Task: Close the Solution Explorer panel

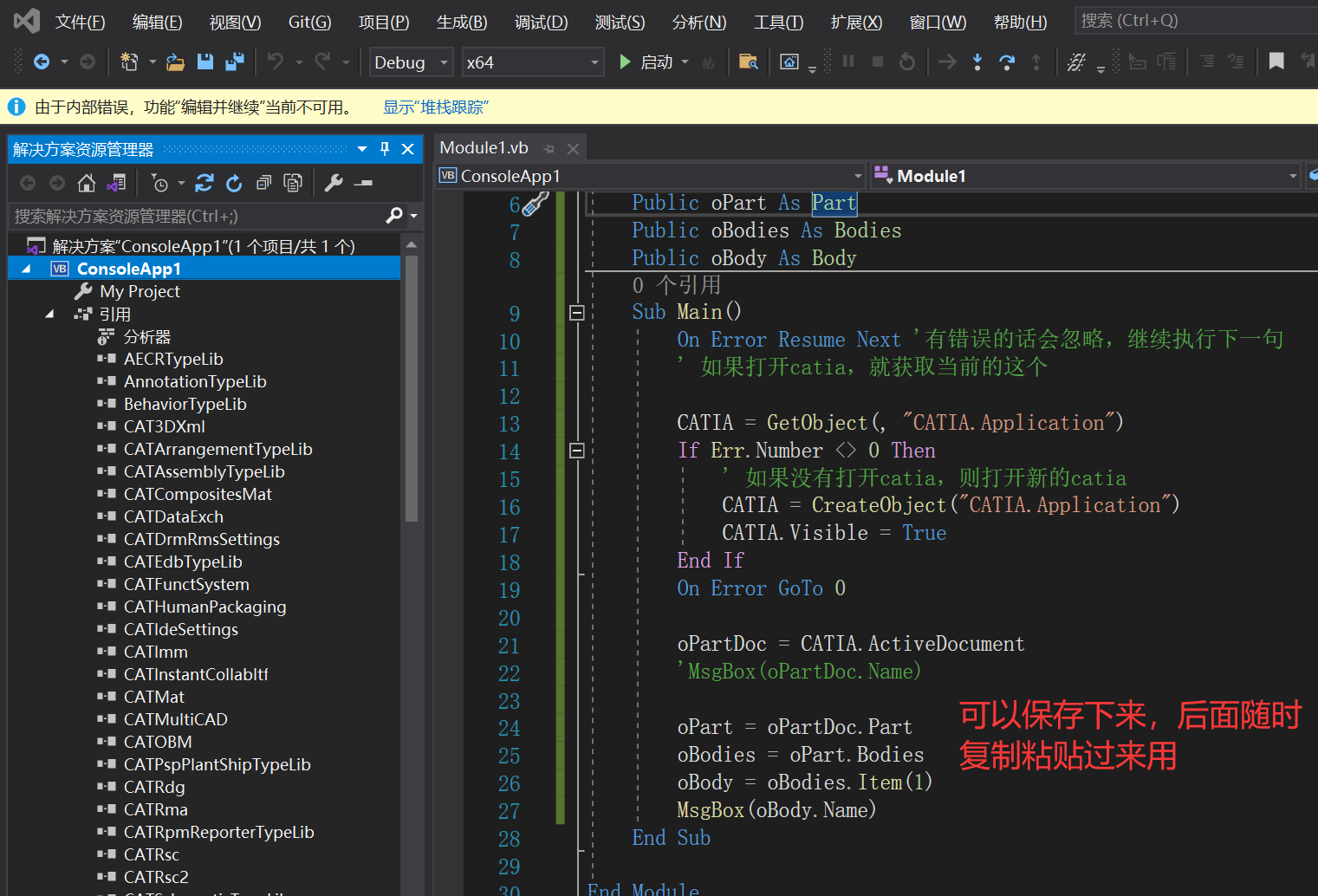Action: (408, 148)
